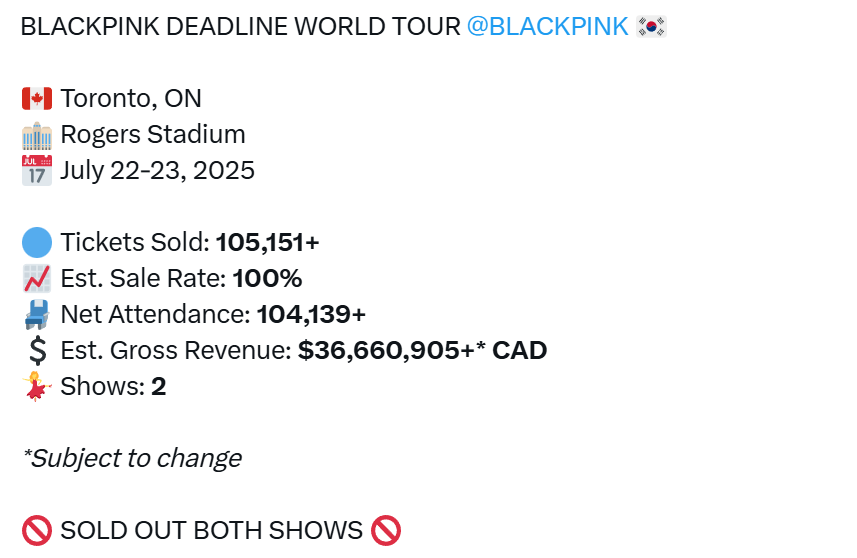This screenshot has width=857, height=558.
Task: Click the BLACKPINK DEADLINE WORLD TOUR heading
Action: tap(240, 26)
